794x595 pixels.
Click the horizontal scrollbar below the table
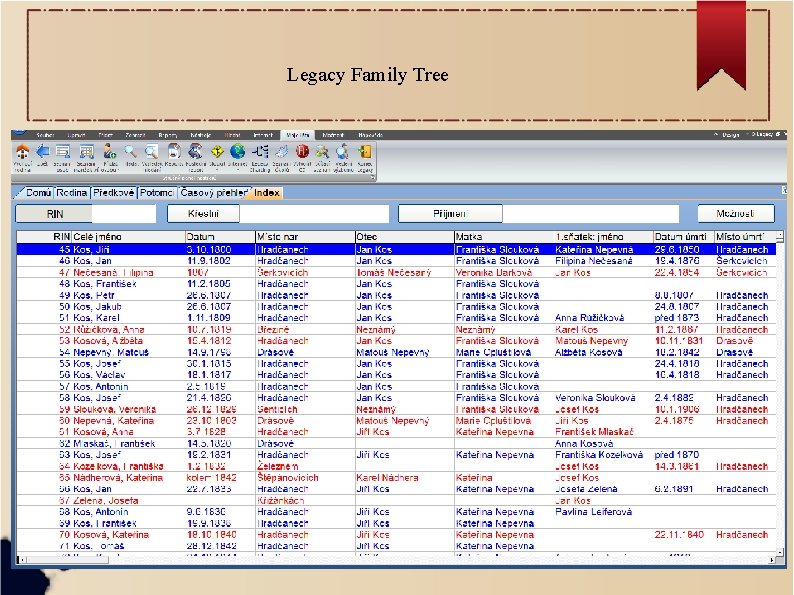pos(396,560)
